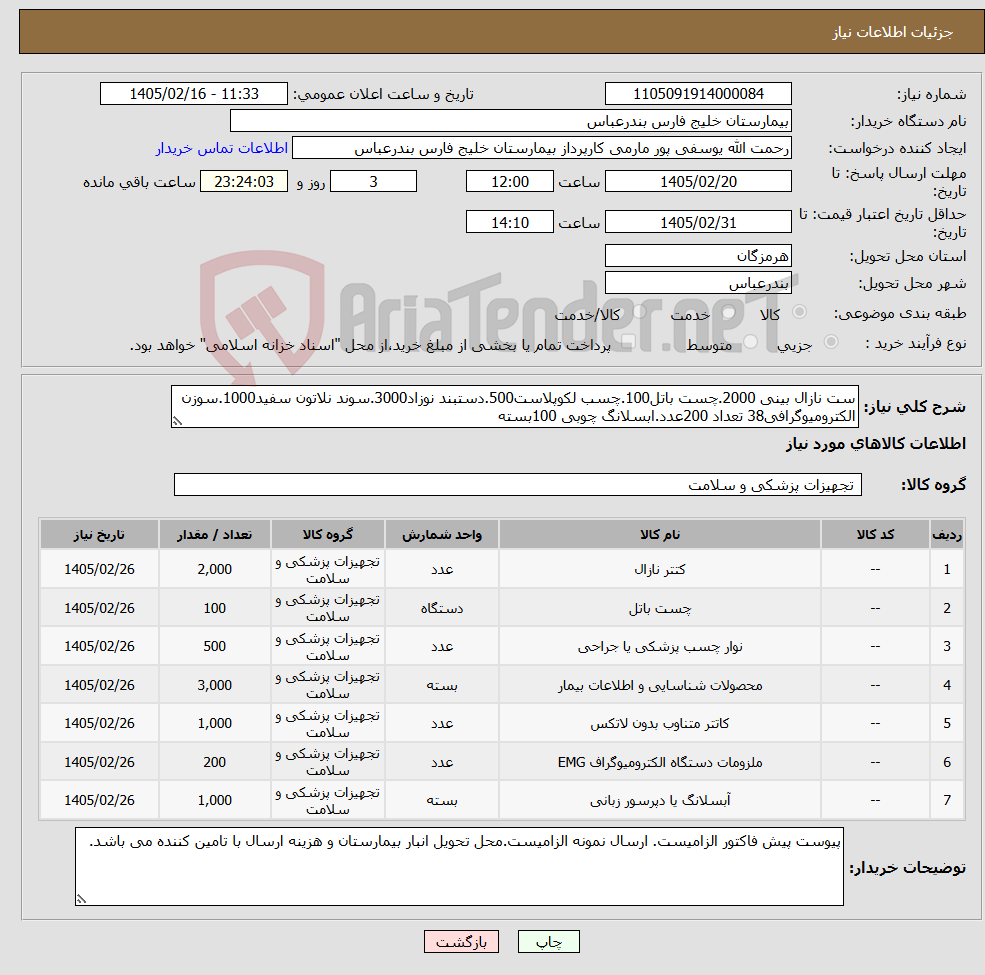The image size is (985, 975).
Task: Click the چاپ print button
Action: pyautogui.click(x=548, y=942)
